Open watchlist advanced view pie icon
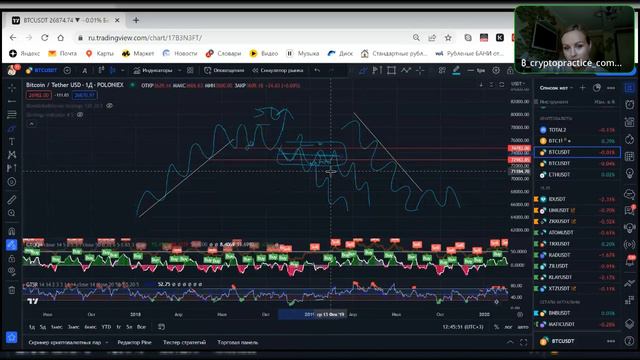Viewport: 640px width, 360px height. [x=597, y=88]
